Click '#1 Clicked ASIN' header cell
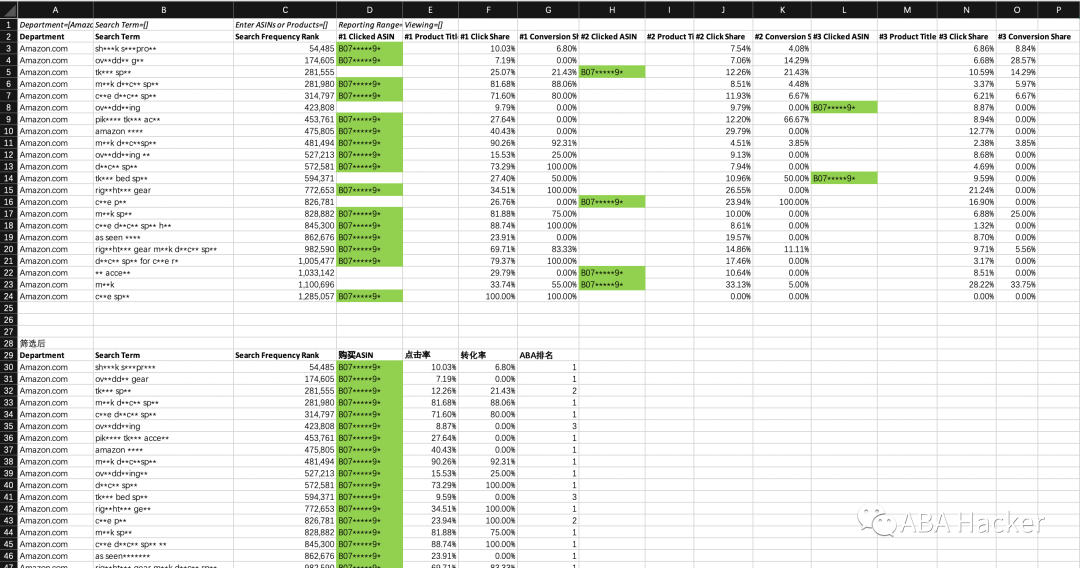1080x568 pixels. 369,36
